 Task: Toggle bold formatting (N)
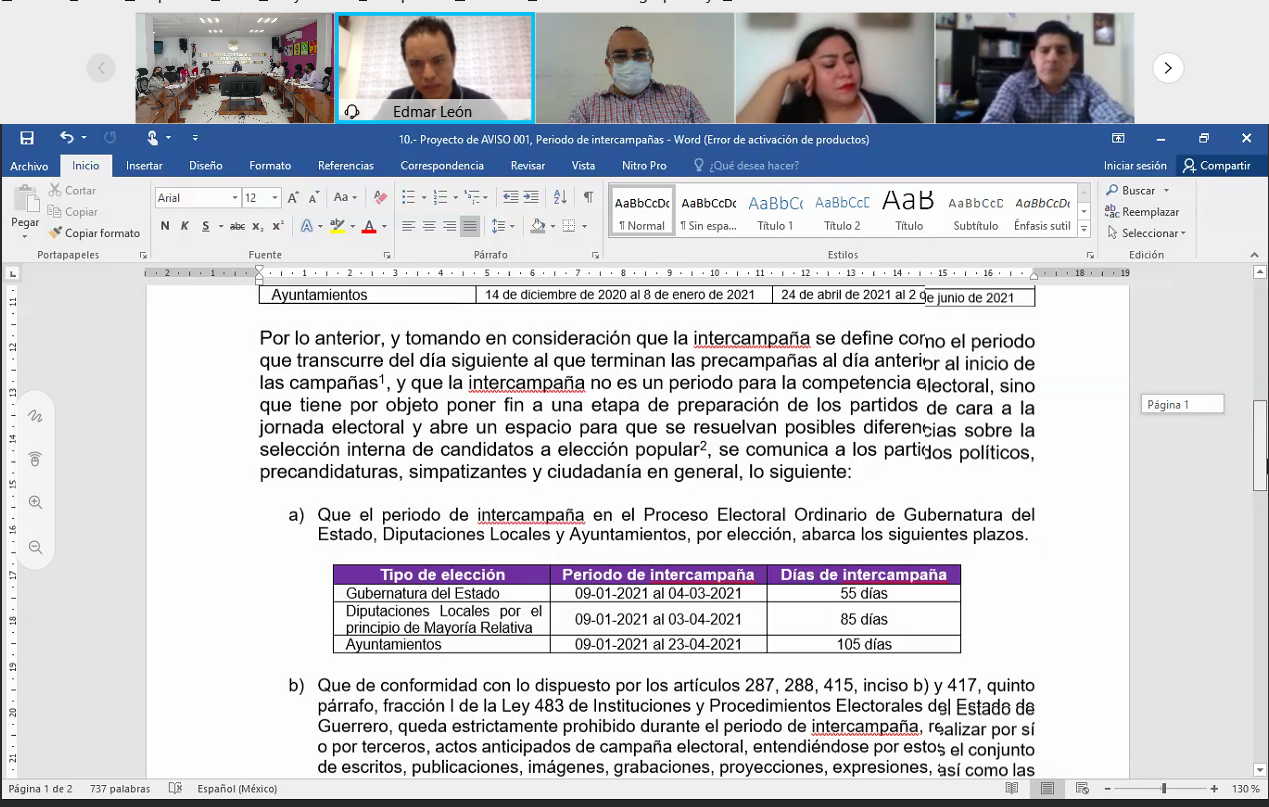point(165,226)
